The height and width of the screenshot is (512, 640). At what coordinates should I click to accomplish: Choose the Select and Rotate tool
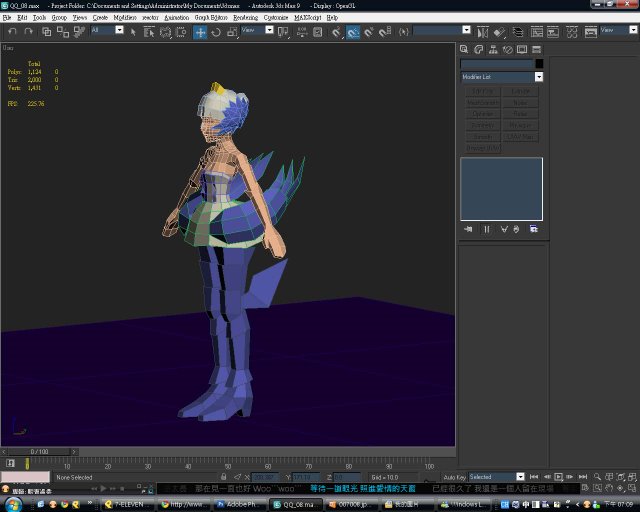click(215, 31)
